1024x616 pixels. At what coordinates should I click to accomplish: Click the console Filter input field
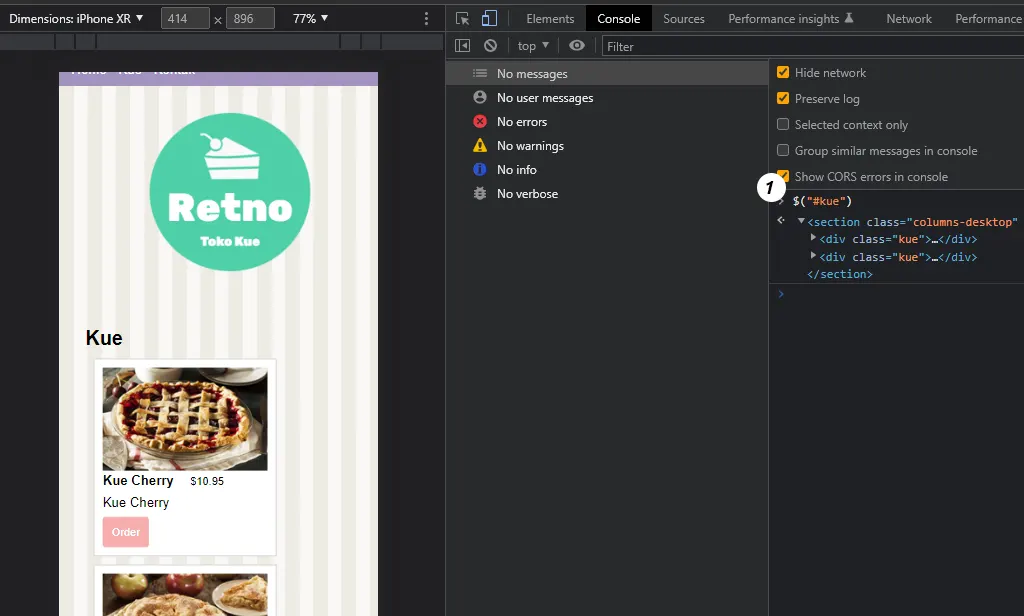click(812, 46)
